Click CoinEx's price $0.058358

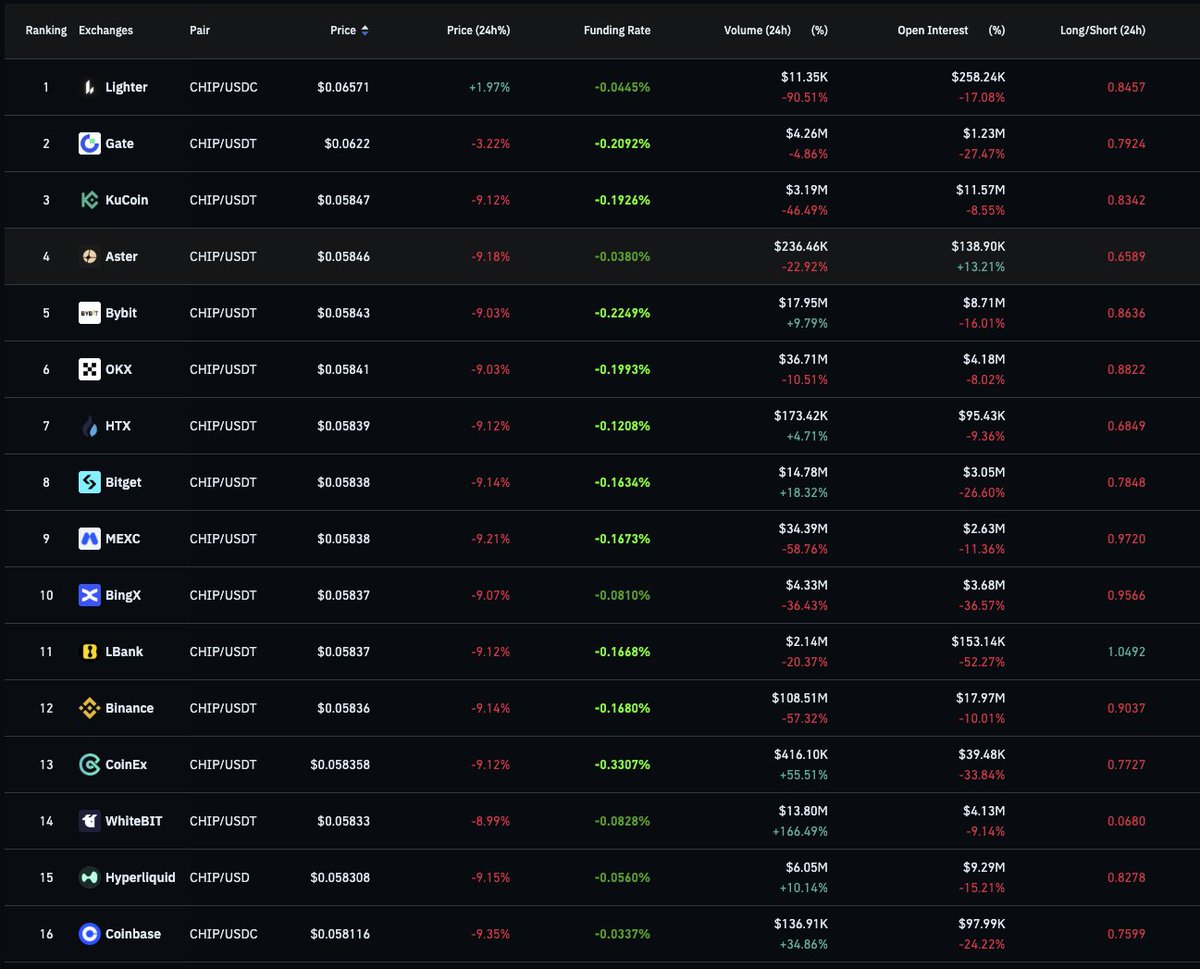point(340,765)
